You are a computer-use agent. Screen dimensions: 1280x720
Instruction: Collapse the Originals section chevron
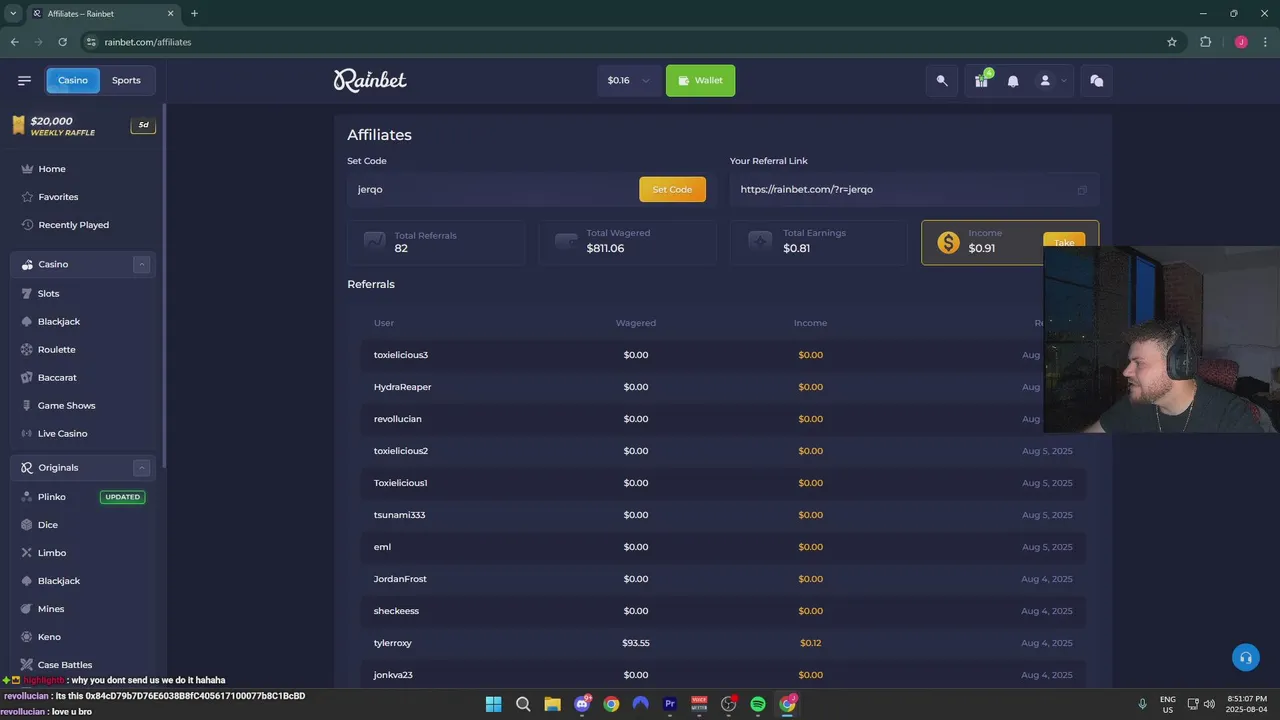(142, 467)
